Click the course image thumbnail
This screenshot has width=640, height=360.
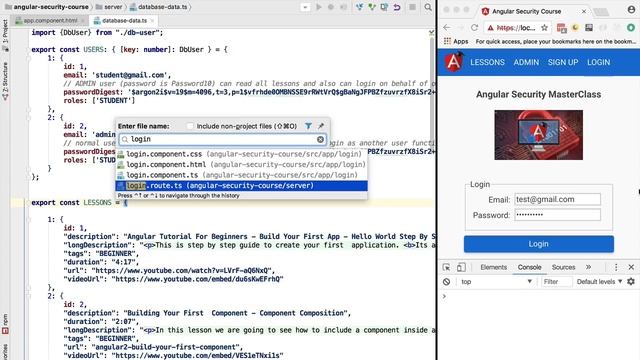(x=538, y=135)
